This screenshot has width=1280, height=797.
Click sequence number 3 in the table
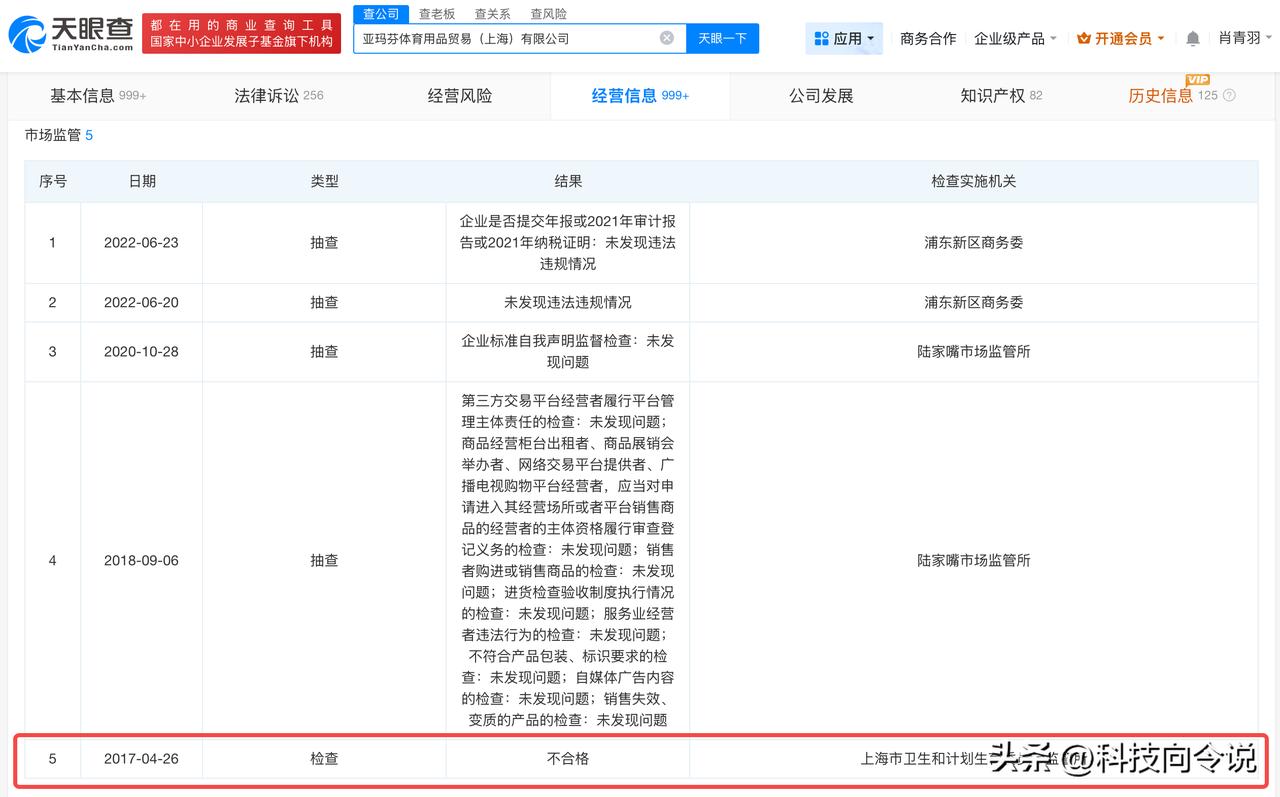pos(53,351)
